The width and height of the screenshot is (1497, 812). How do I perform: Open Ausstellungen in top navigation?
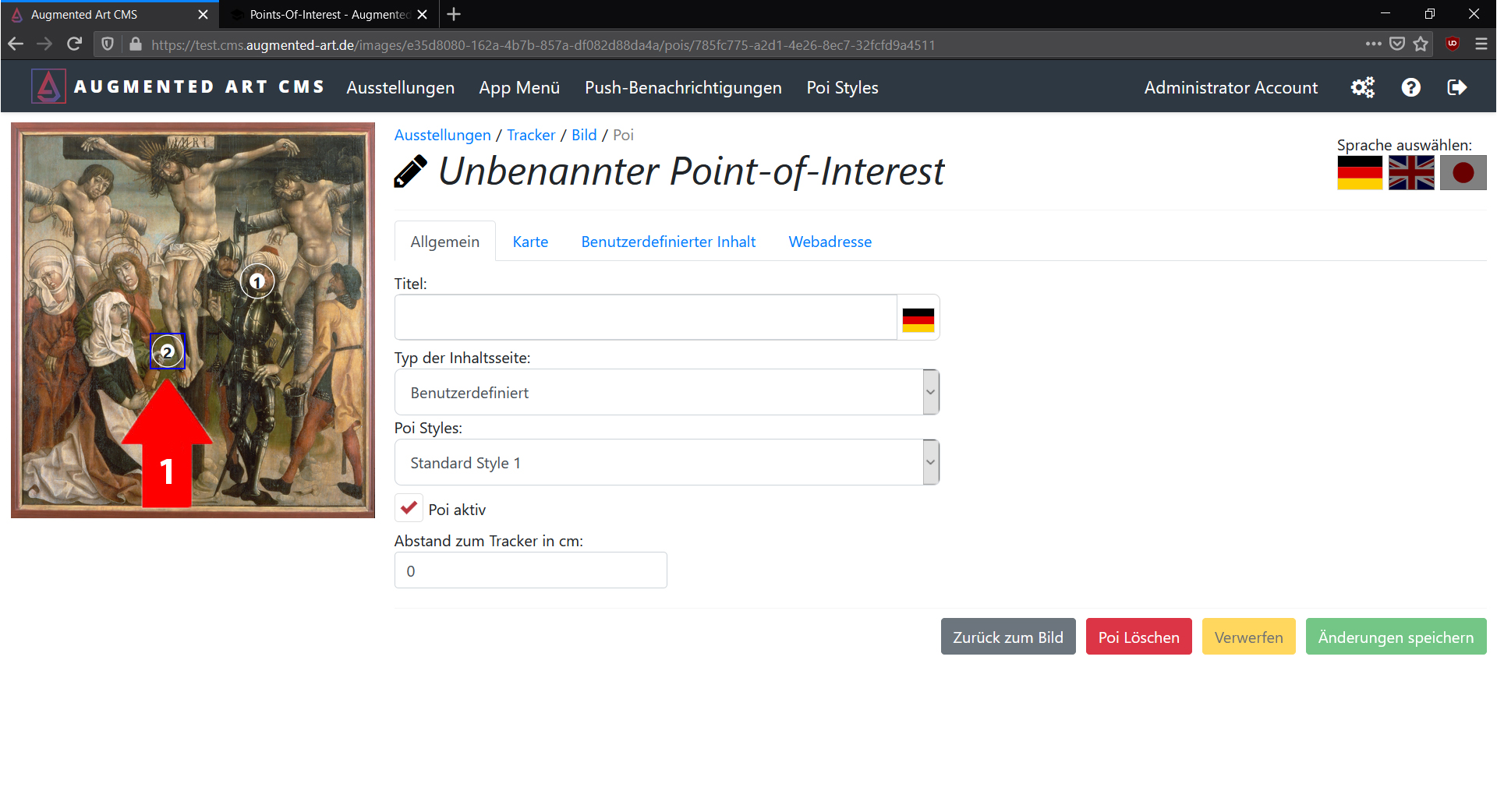pyautogui.click(x=401, y=87)
